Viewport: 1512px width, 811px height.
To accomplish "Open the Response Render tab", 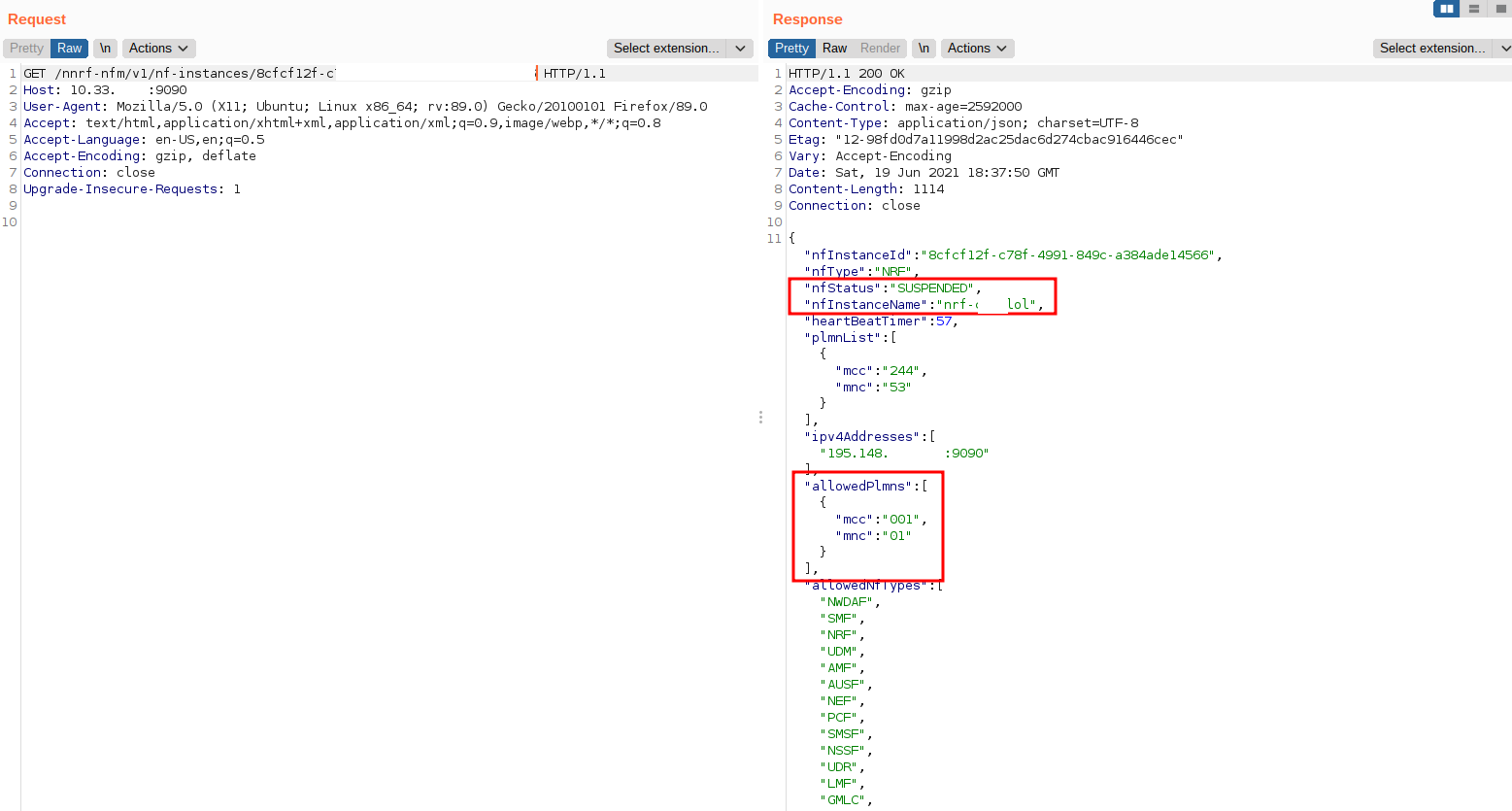I will pyautogui.click(x=880, y=48).
